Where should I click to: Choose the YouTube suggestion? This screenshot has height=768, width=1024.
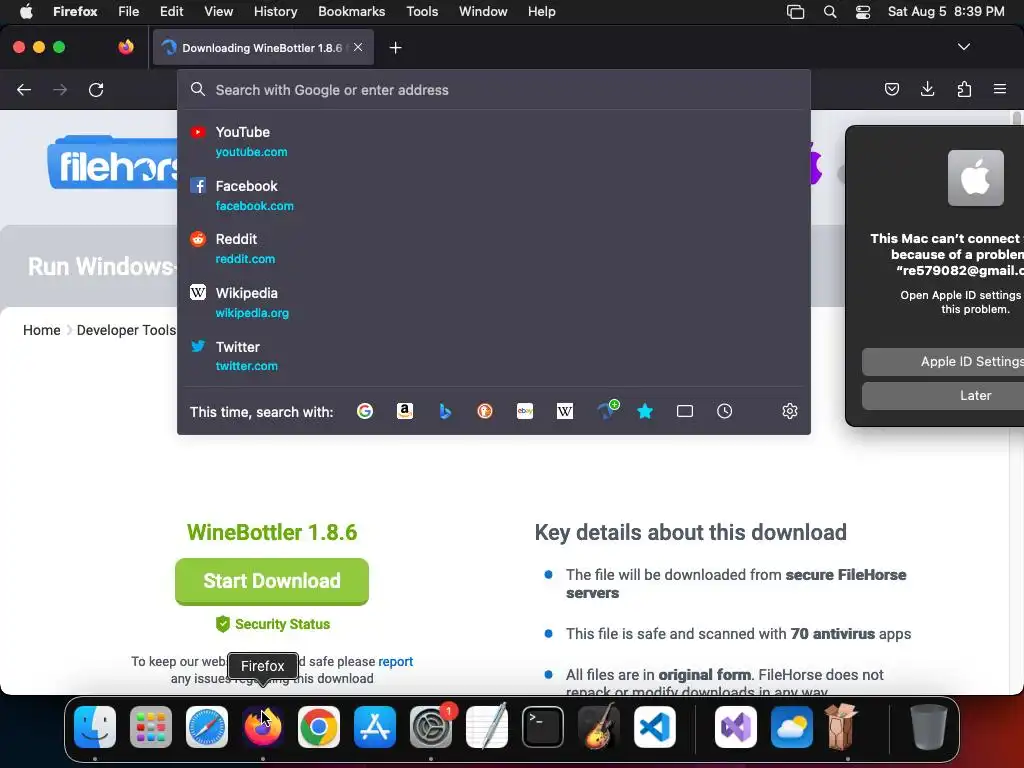coord(494,141)
